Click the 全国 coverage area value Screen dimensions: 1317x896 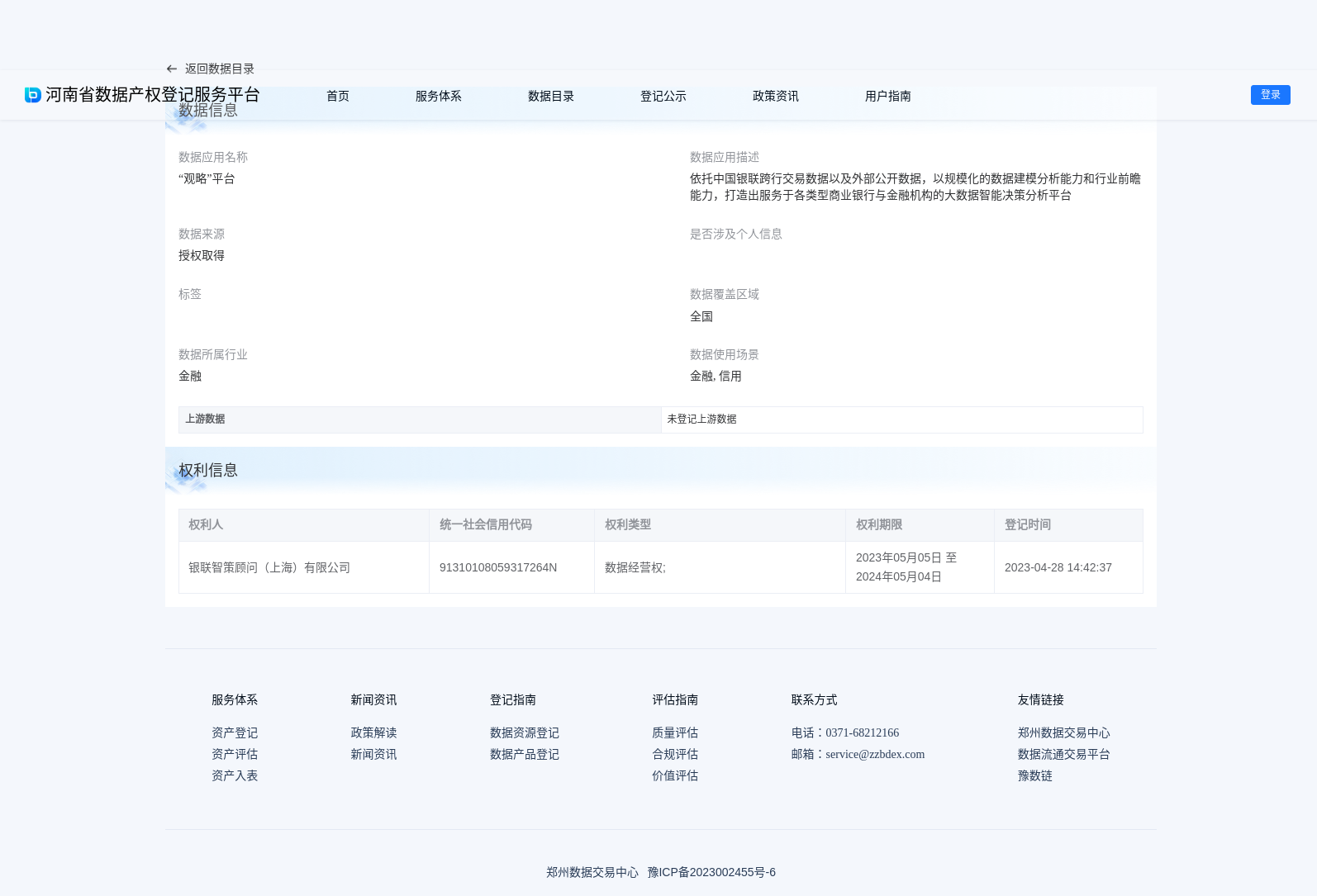point(701,316)
